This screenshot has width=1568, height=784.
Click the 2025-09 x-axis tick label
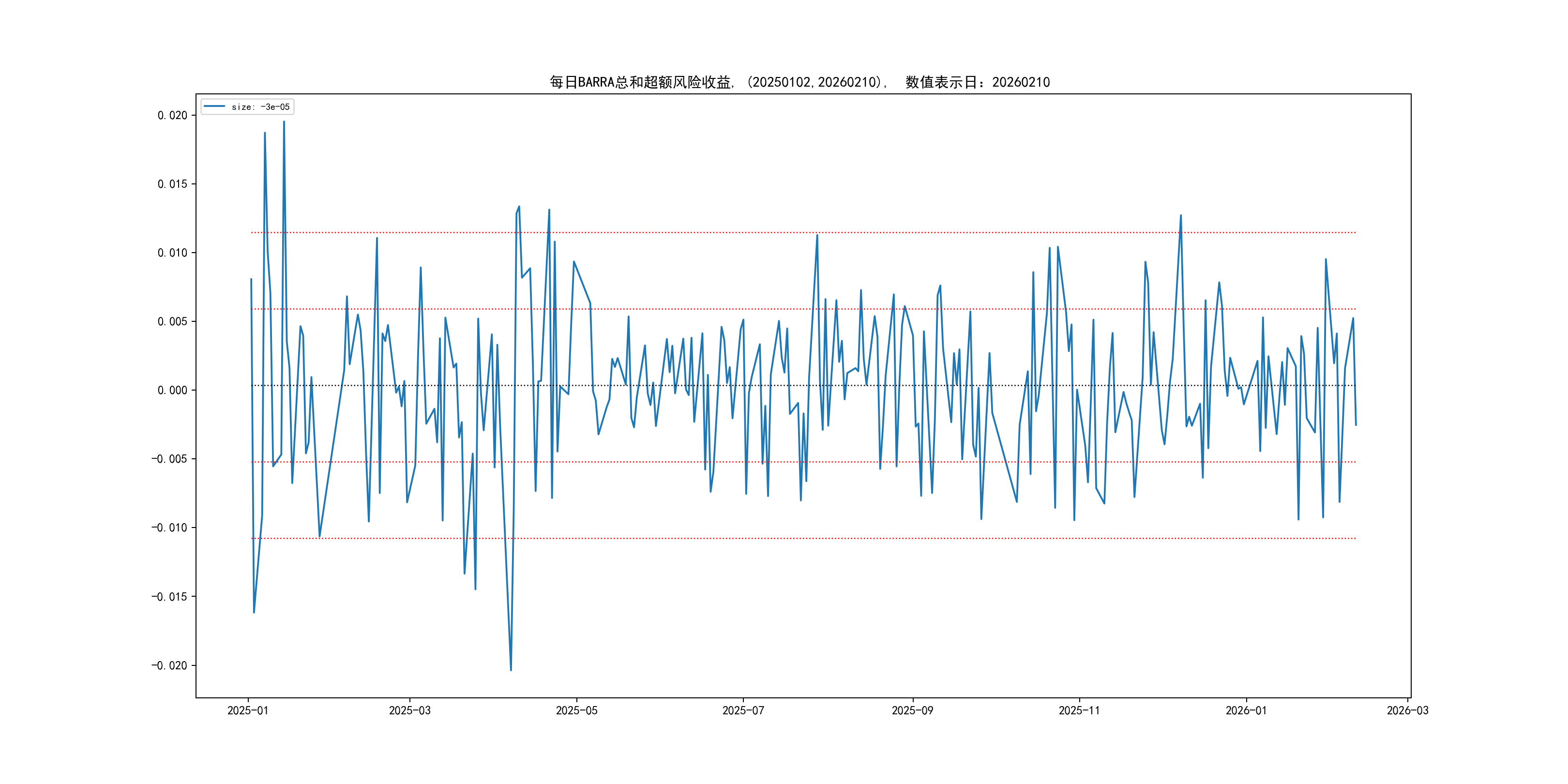[x=912, y=710]
